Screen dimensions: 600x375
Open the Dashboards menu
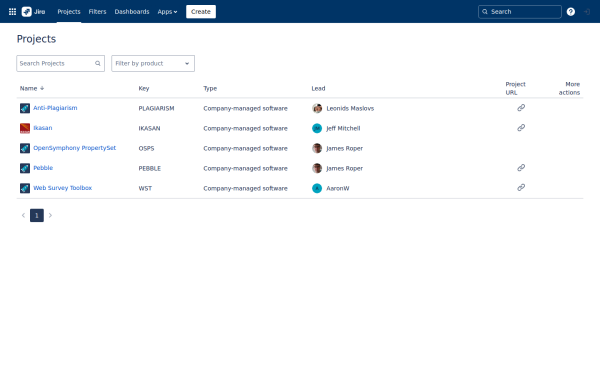[132, 11]
